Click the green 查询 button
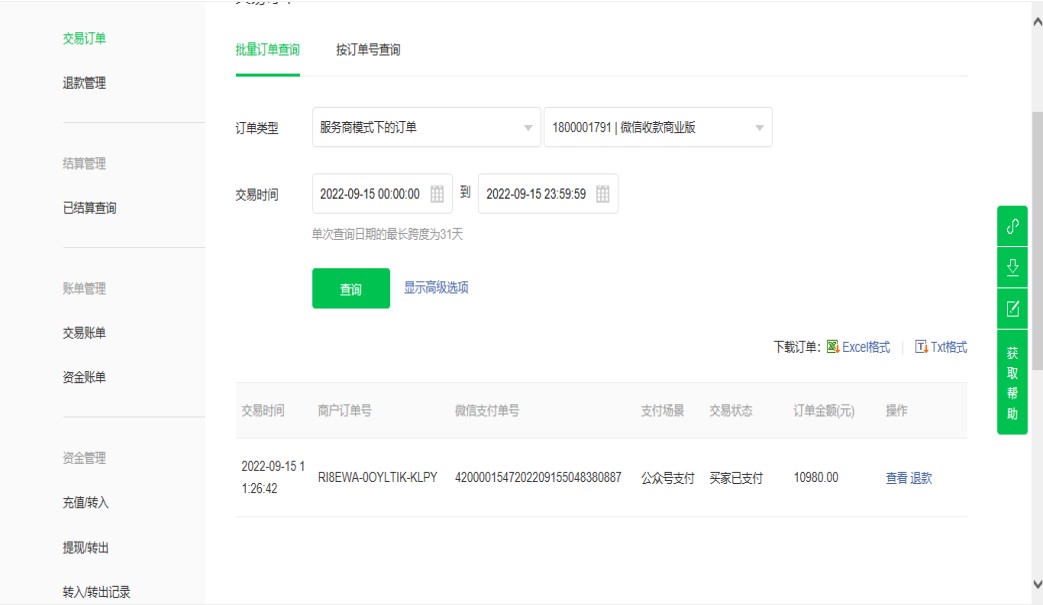The image size is (1043, 605). (x=351, y=289)
